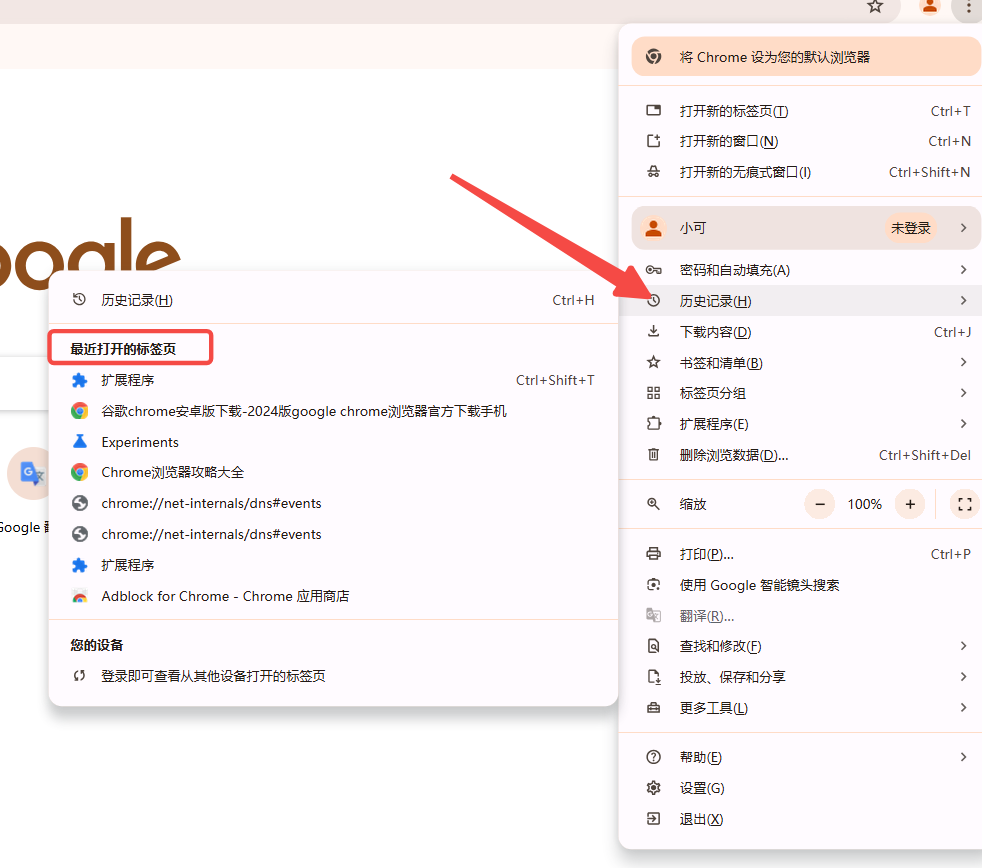The width and height of the screenshot is (982, 868).
Task: Click the Google Translate shortcut icon on page
Action: coord(31,473)
